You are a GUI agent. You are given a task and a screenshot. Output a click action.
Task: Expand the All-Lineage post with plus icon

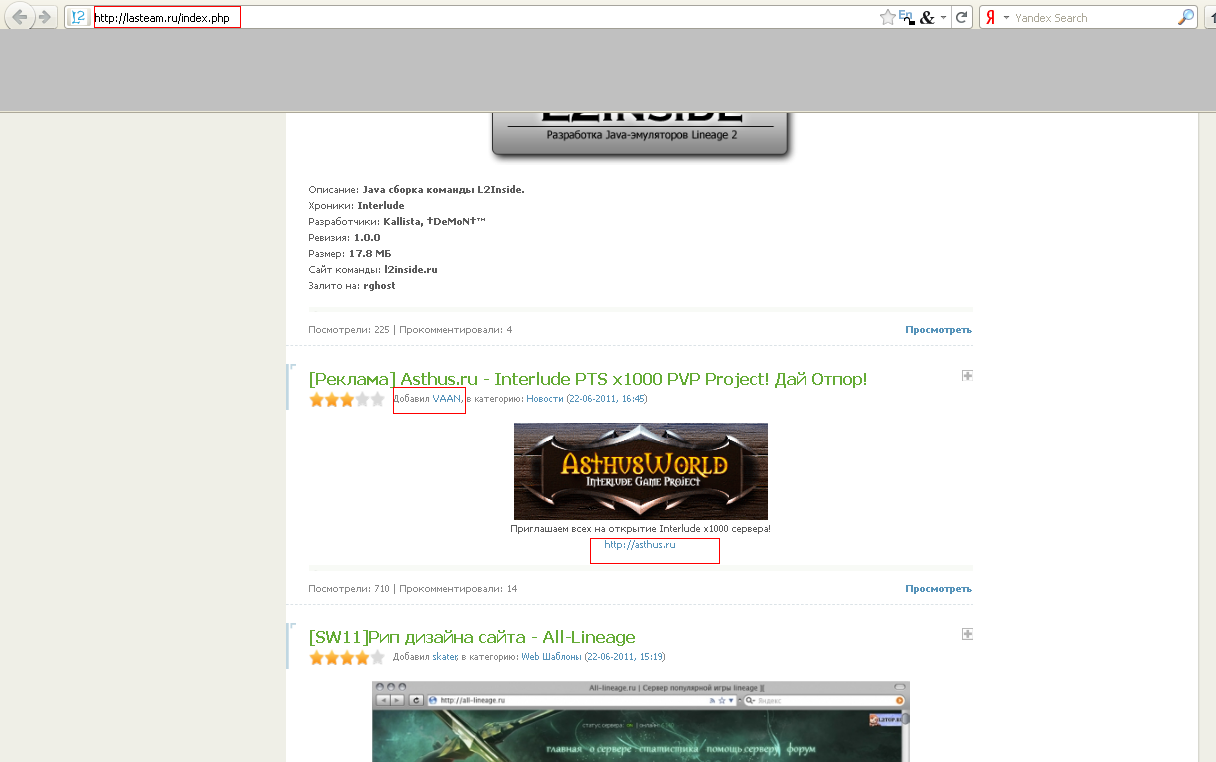point(967,634)
